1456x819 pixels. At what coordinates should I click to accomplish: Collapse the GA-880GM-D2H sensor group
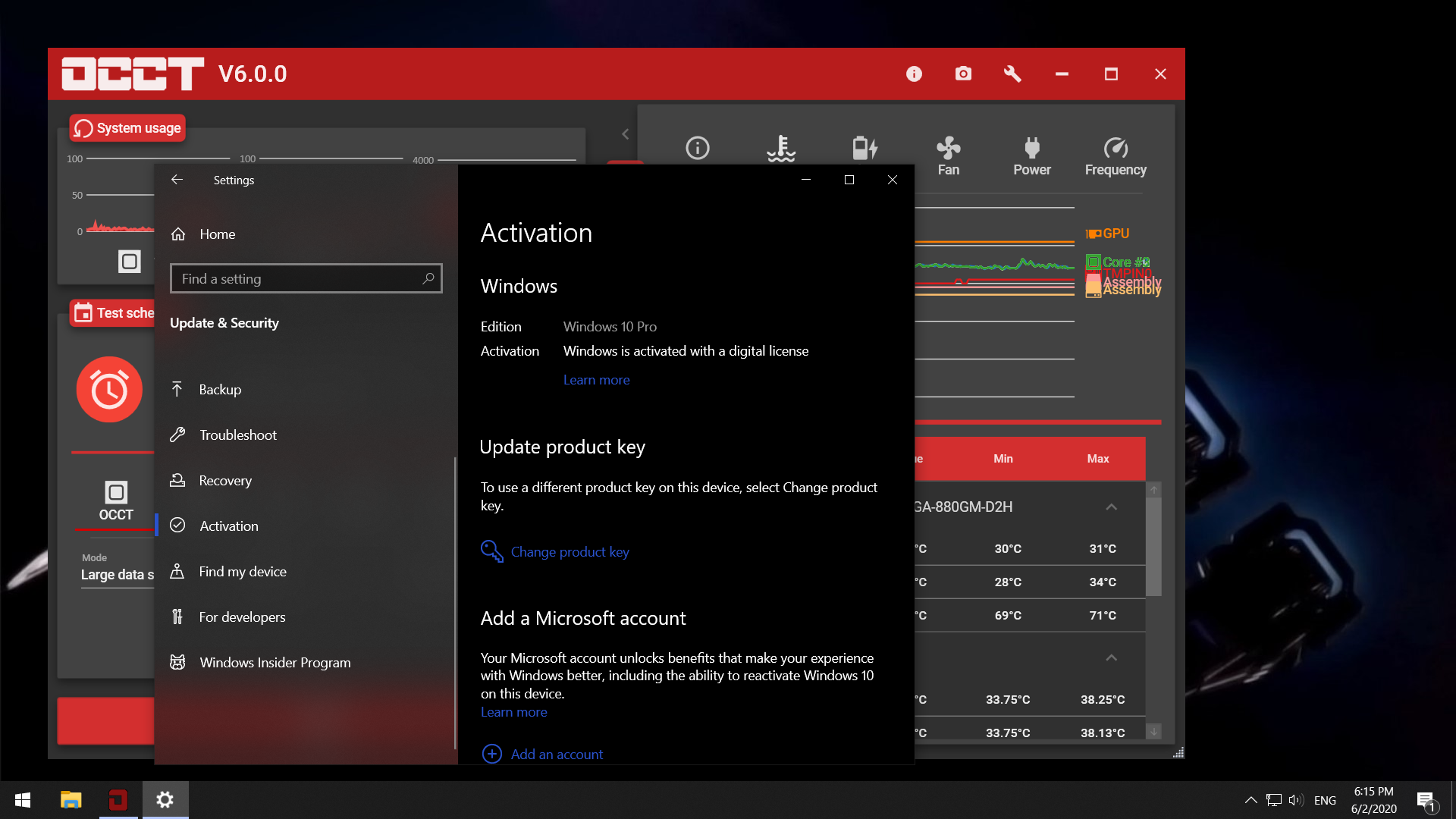pos(1111,507)
